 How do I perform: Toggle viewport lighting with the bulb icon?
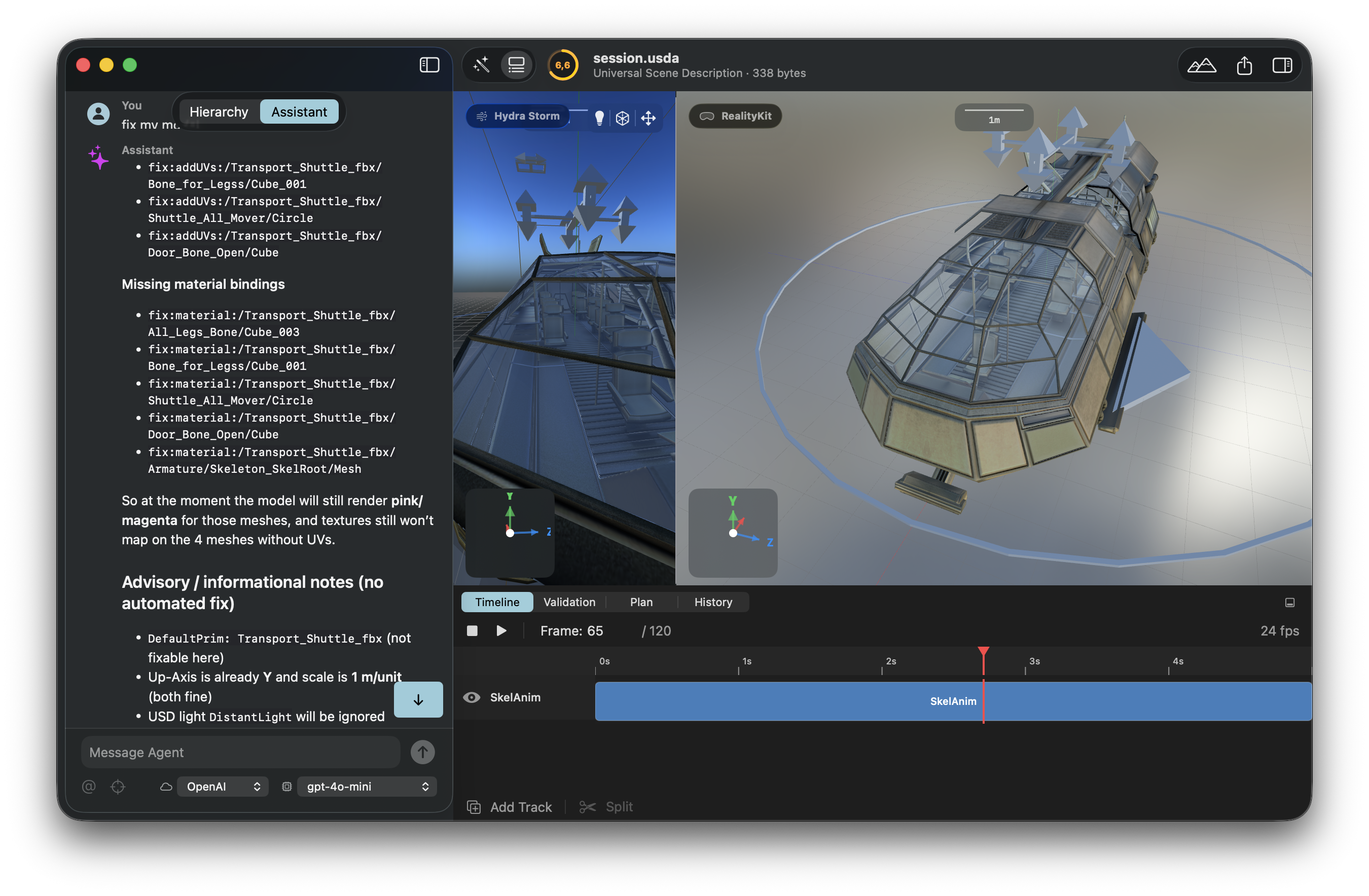click(x=599, y=118)
